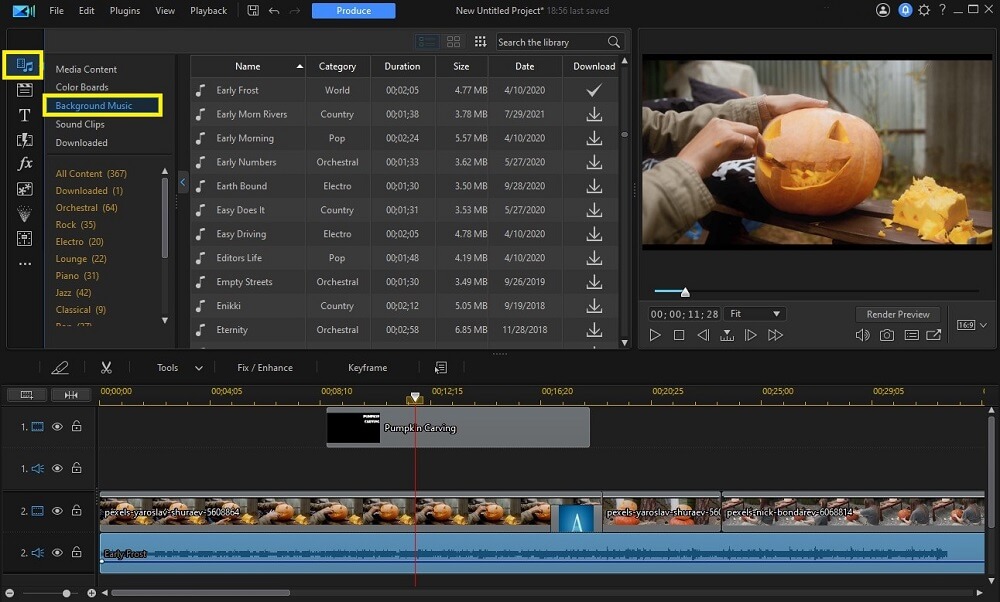The image size is (1000, 602).
Task: Toggle preview volume speaker
Action: click(x=862, y=335)
